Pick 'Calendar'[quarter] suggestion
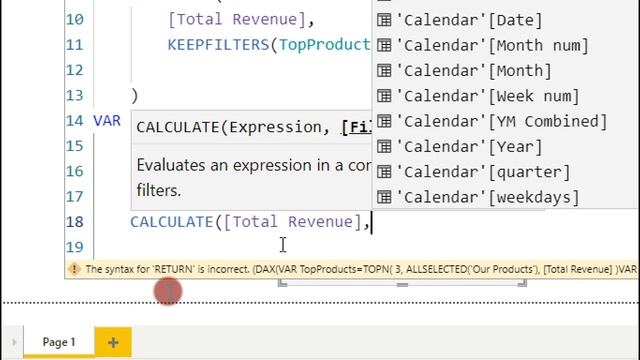This screenshot has width=640, height=360. [x=506, y=172]
